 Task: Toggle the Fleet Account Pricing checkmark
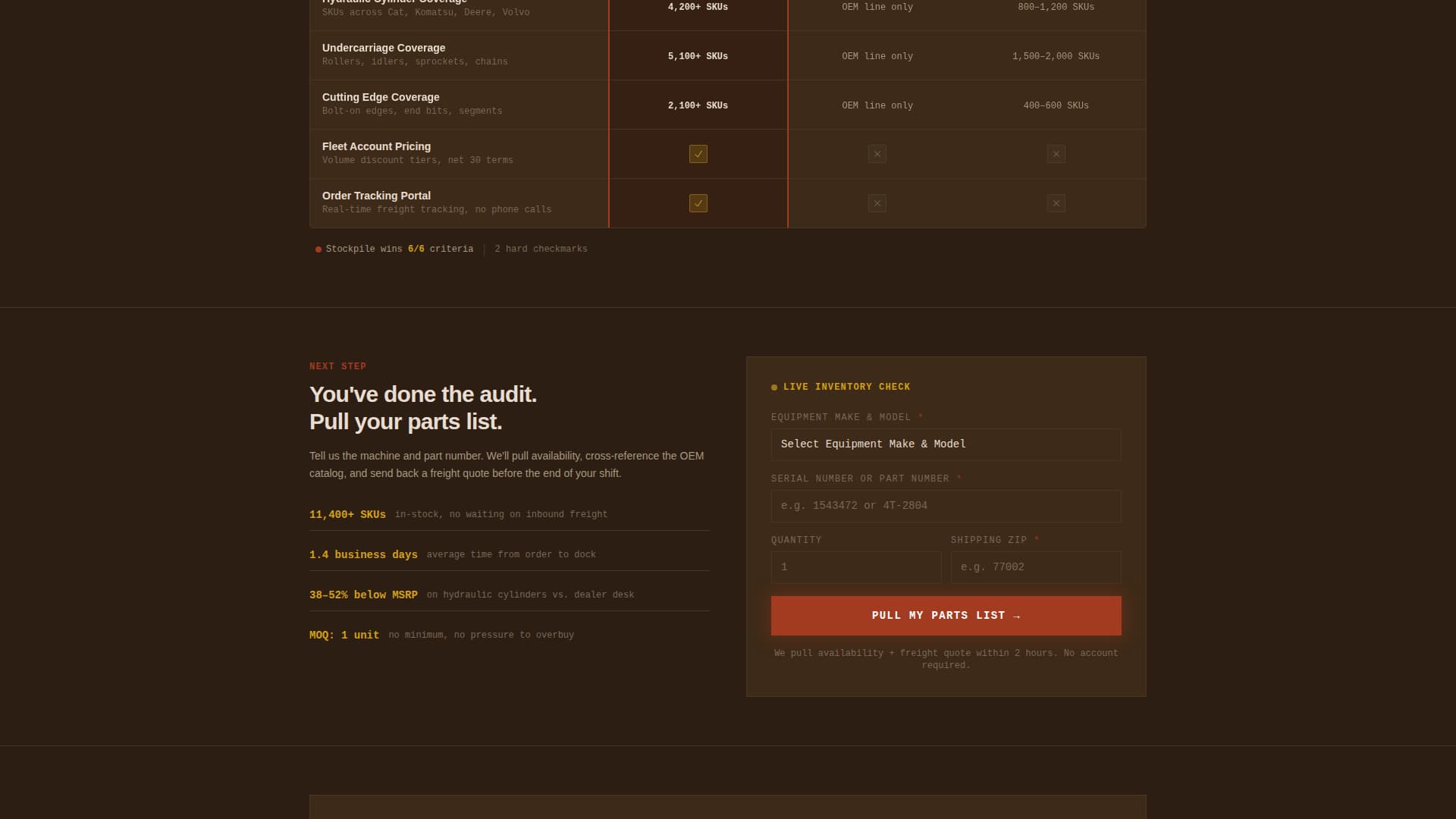(x=698, y=154)
